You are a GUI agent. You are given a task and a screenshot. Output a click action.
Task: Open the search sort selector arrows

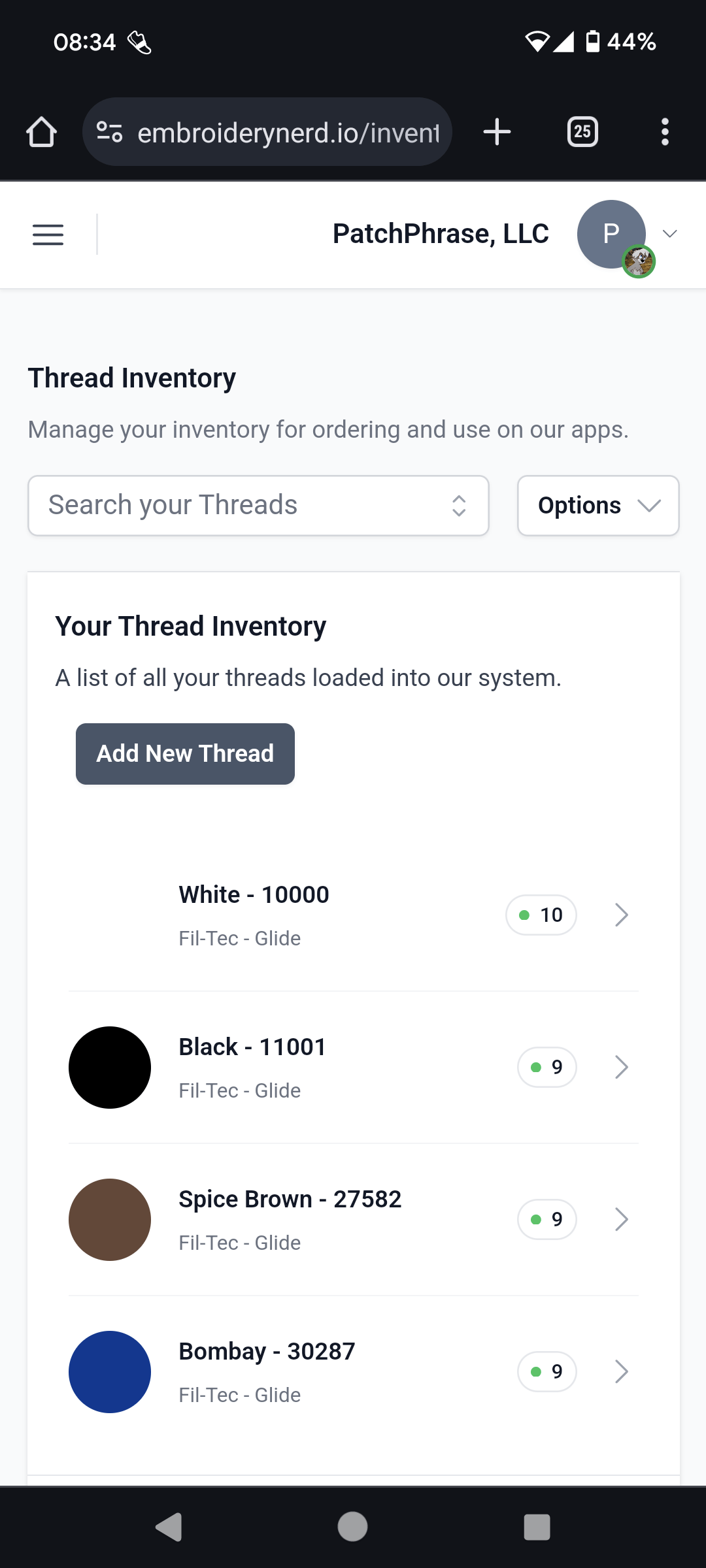[x=459, y=505]
